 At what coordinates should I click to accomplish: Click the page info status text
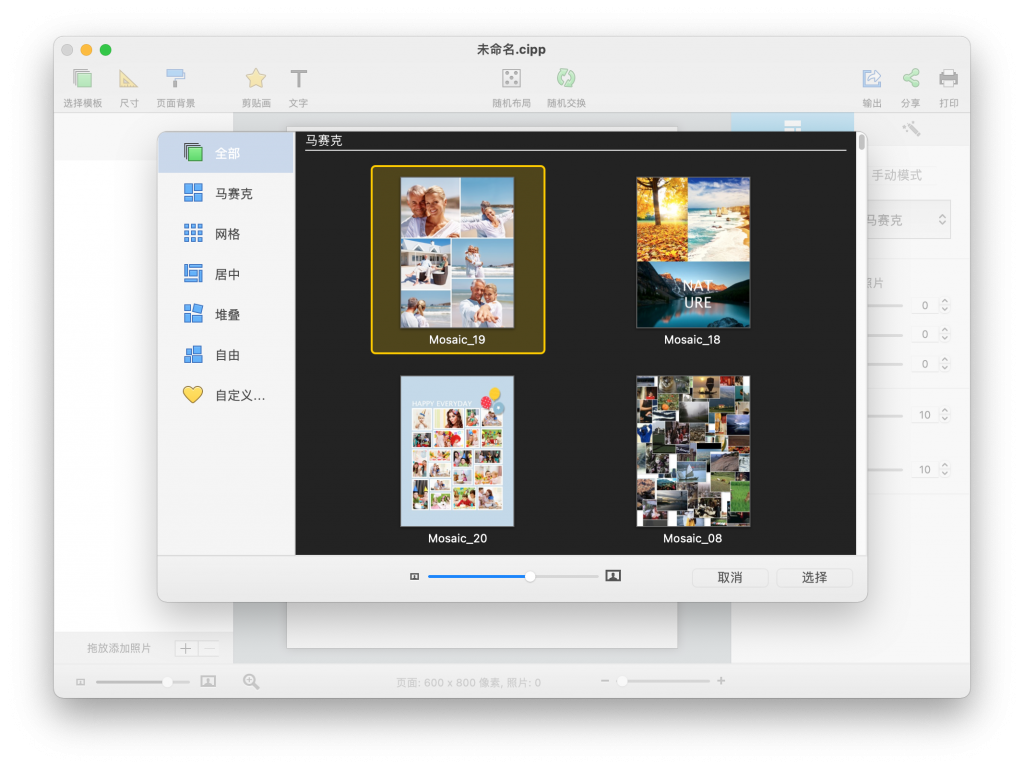click(x=468, y=683)
